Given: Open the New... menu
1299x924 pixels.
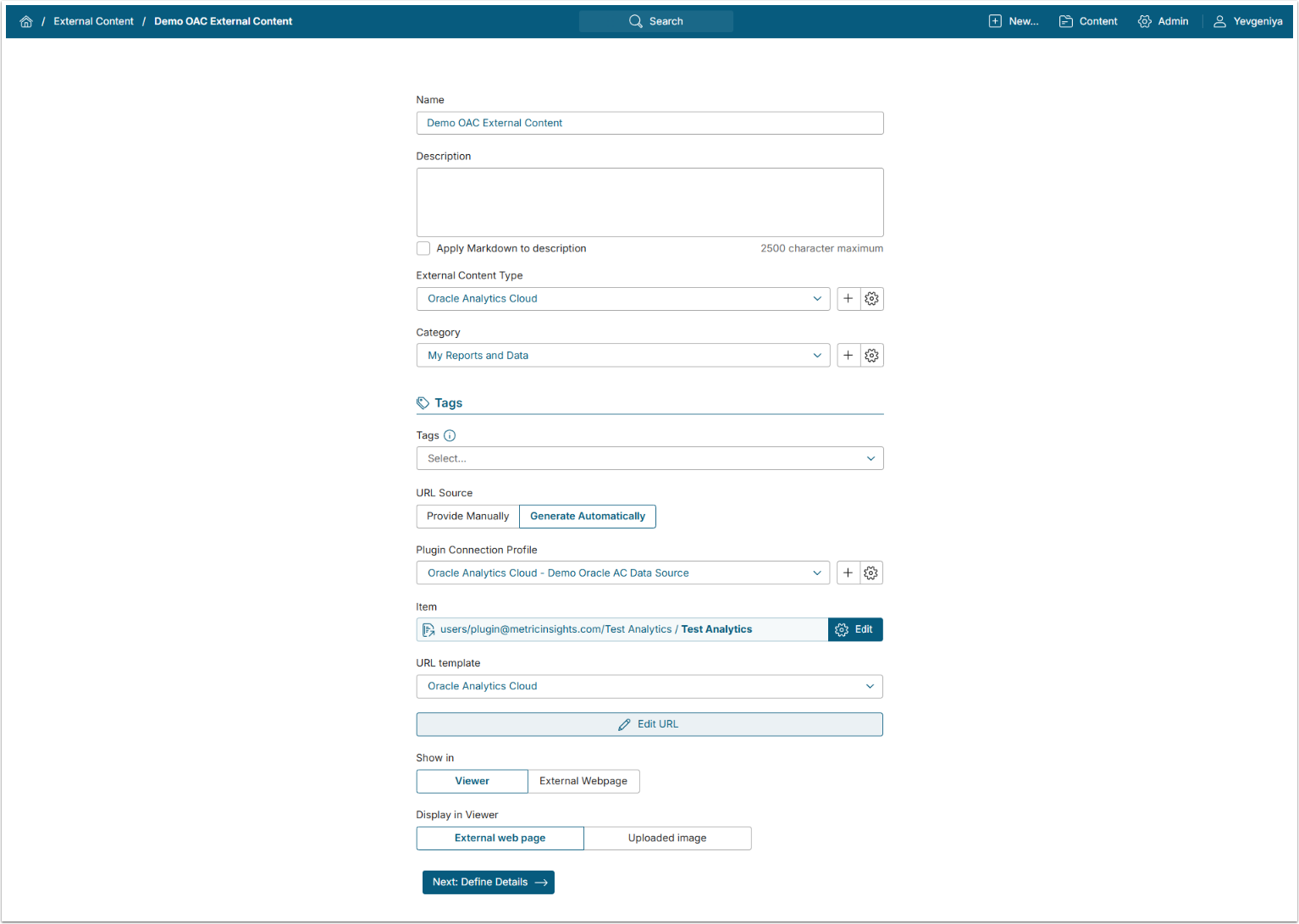Looking at the screenshot, I should pos(1014,21).
